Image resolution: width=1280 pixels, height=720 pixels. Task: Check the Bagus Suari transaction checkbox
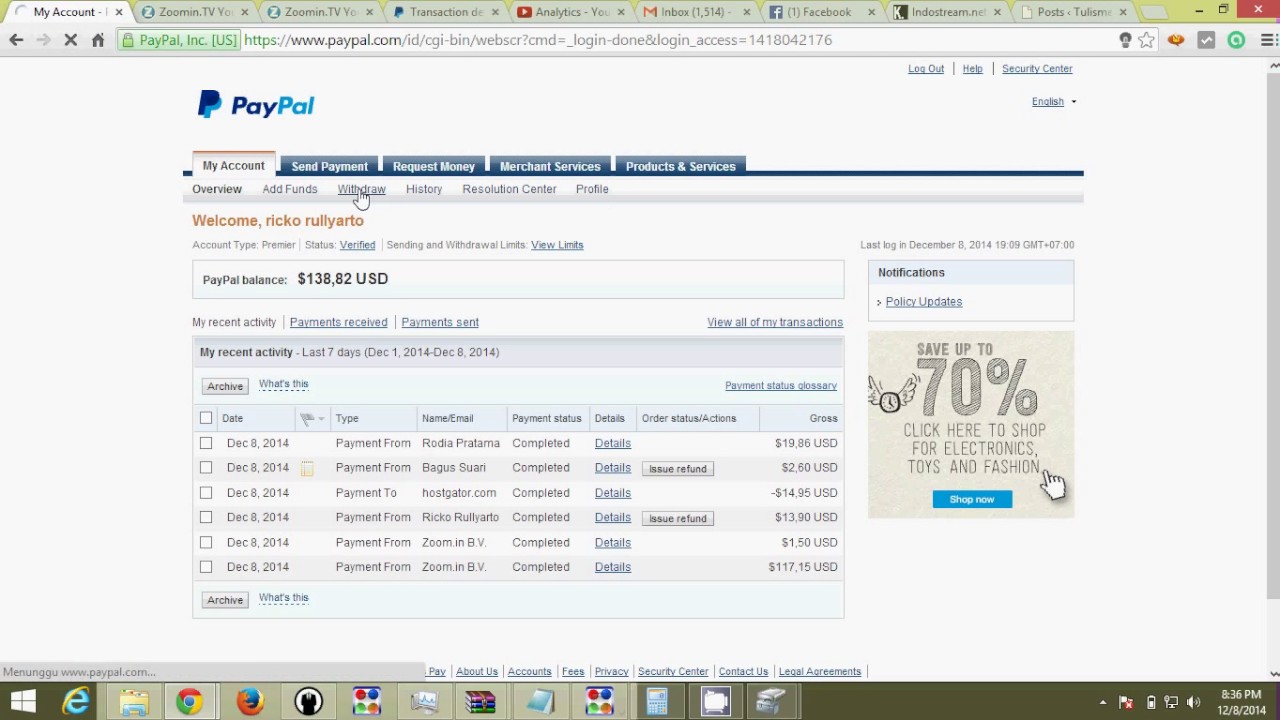(206, 468)
